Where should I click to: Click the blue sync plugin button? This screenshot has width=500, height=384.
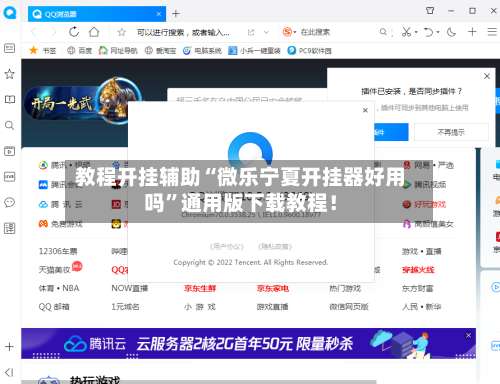tap(391, 132)
